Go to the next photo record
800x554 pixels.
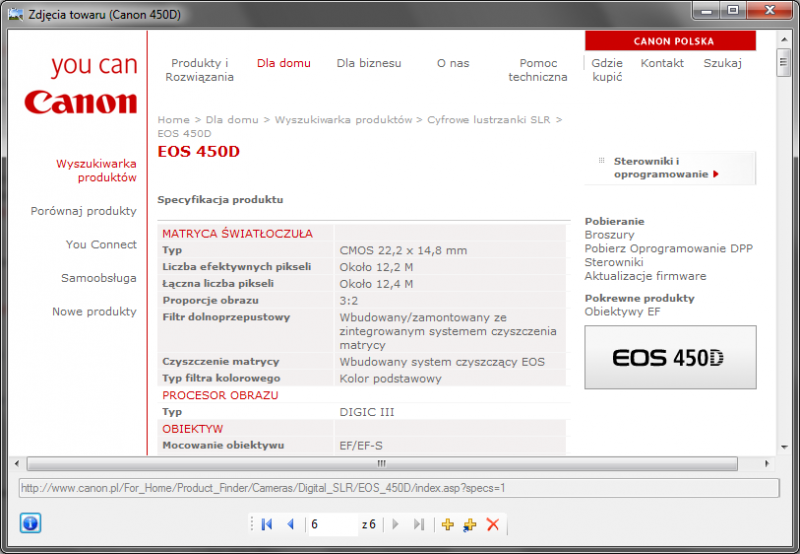tap(395, 524)
